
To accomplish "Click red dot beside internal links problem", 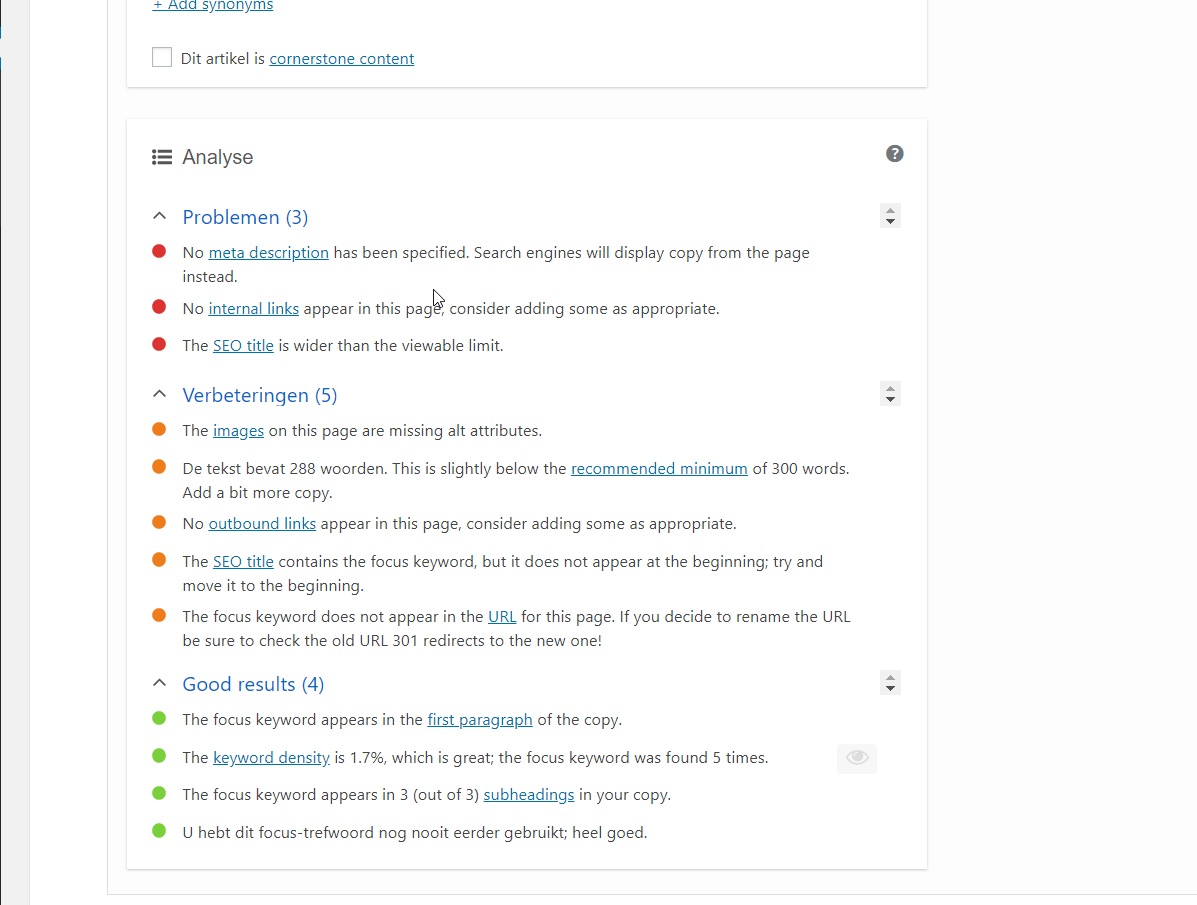I will click(x=159, y=307).
